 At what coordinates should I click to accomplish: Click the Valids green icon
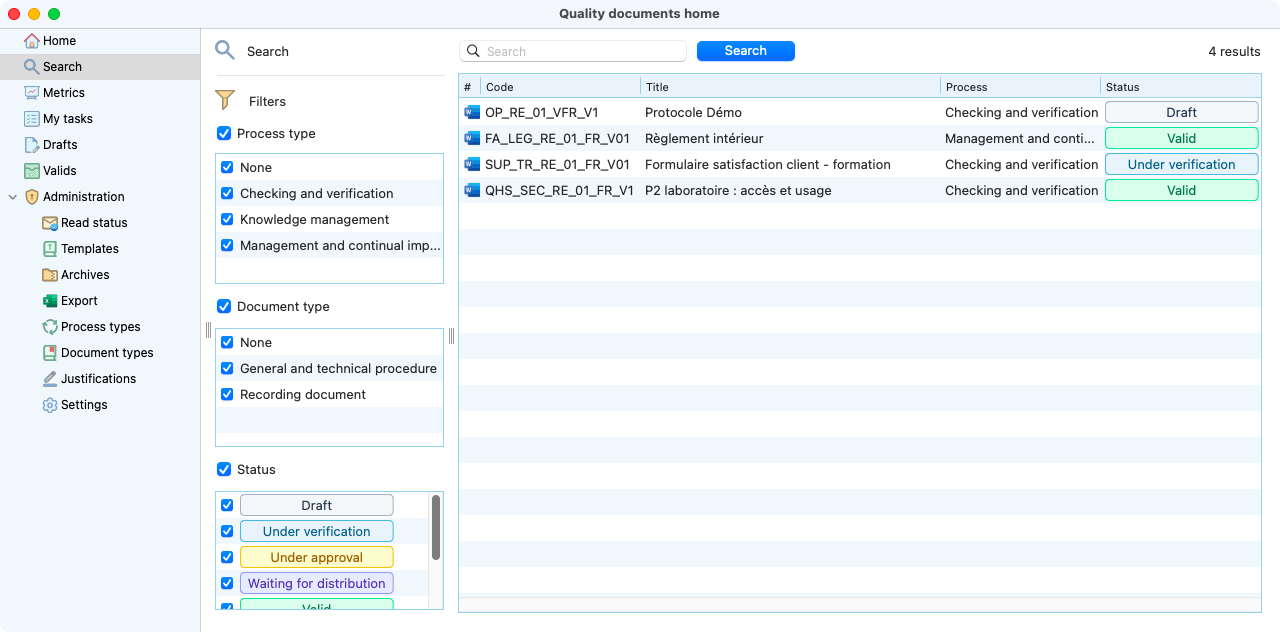point(32,171)
